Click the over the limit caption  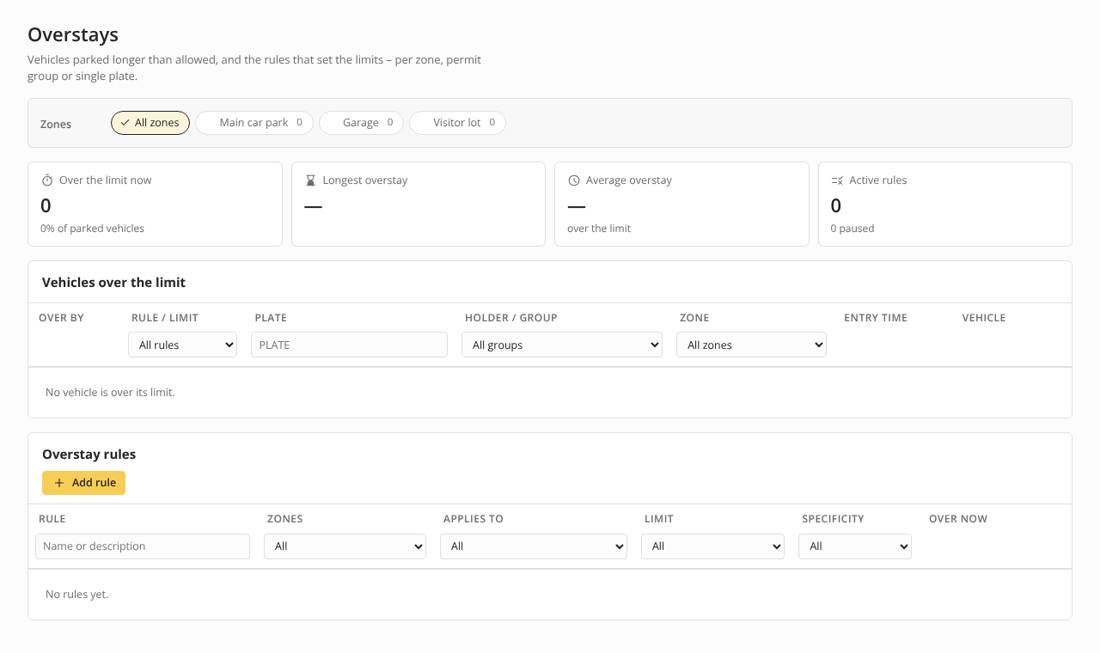tap(598, 228)
